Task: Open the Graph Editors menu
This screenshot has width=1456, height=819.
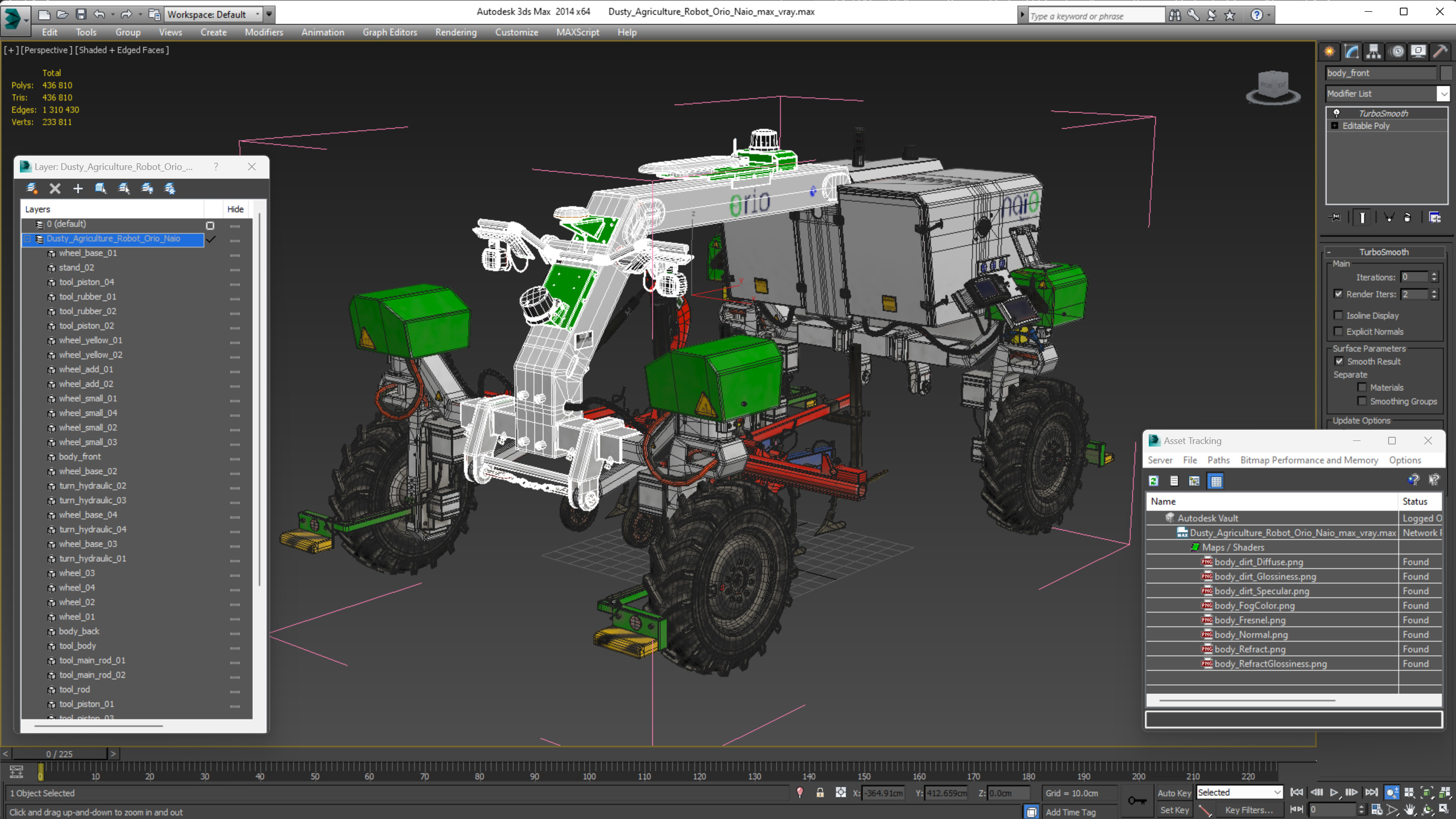Action: pos(389,32)
